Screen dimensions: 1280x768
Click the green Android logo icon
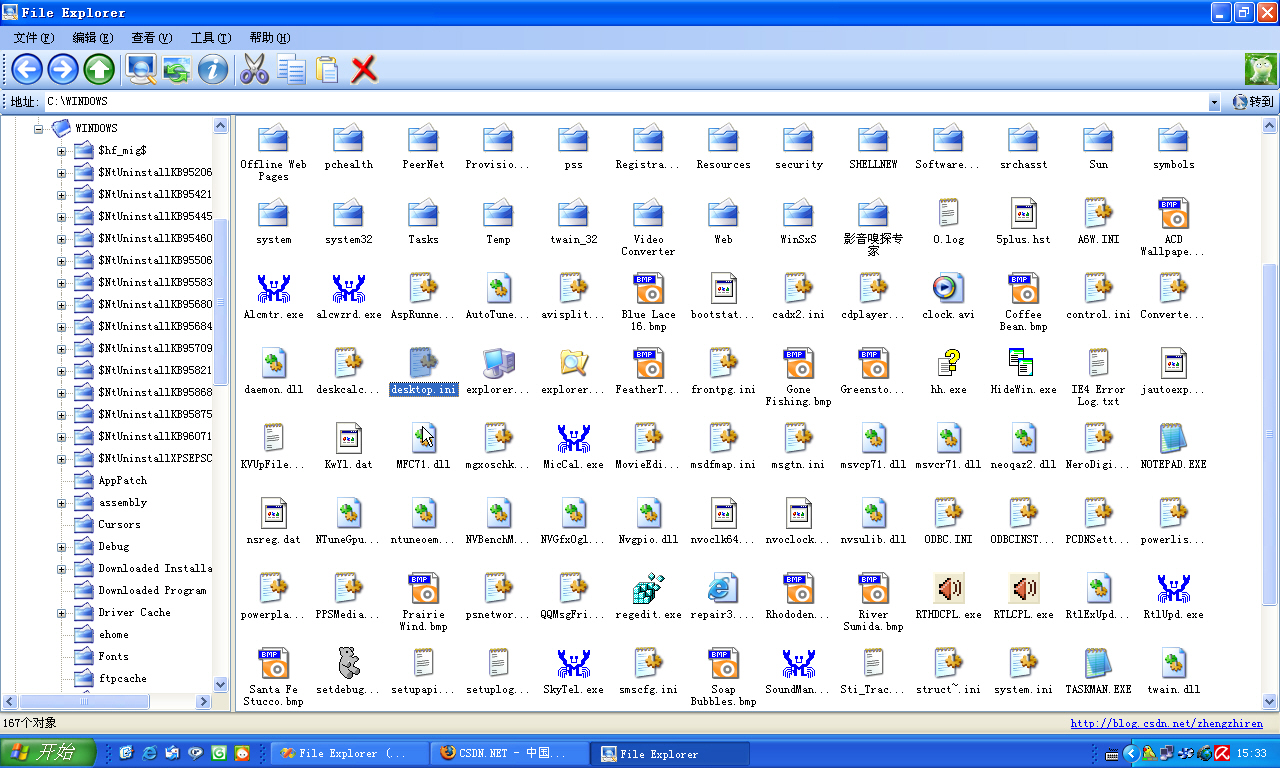click(x=1261, y=69)
